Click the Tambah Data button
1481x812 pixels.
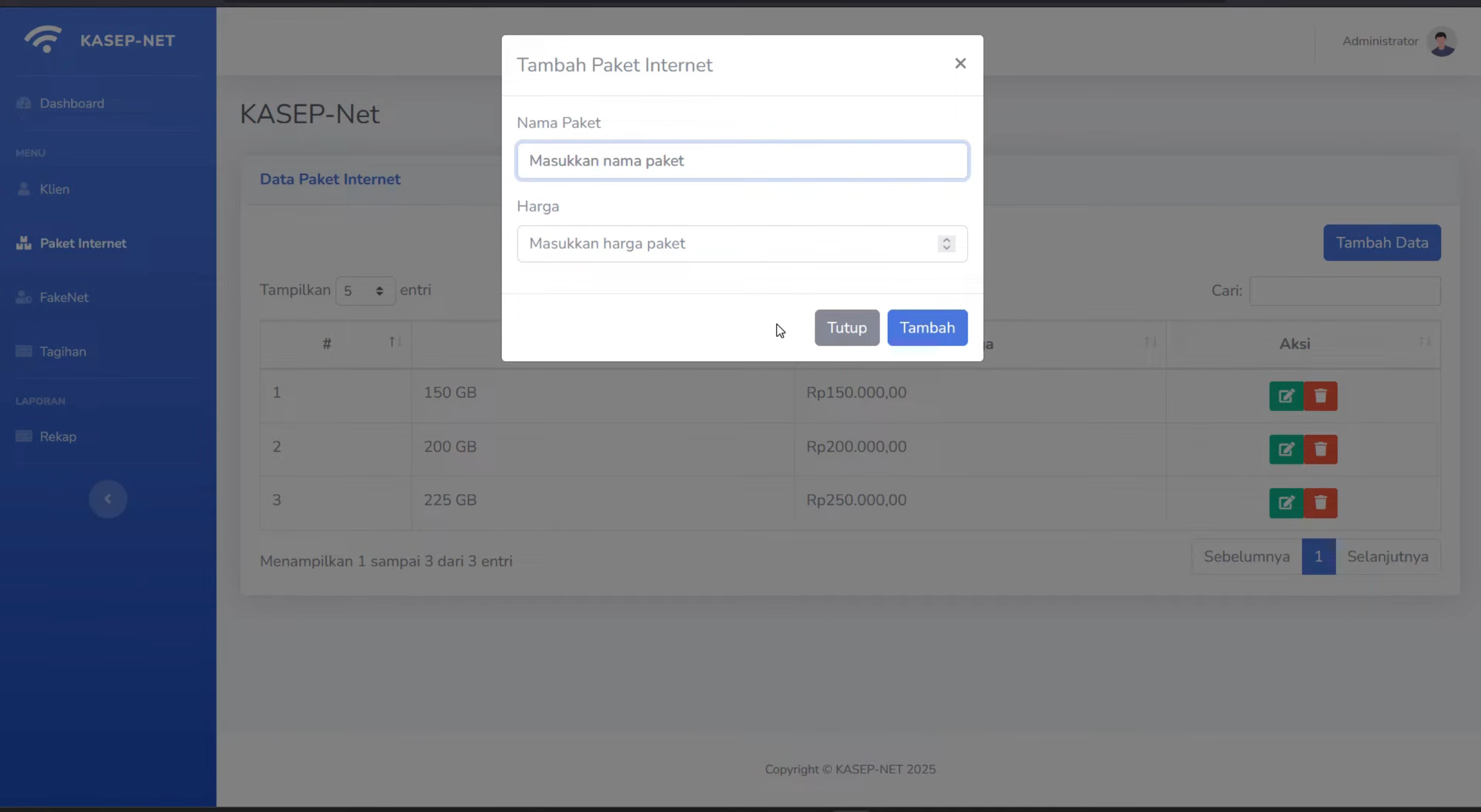click(1381, 243)
